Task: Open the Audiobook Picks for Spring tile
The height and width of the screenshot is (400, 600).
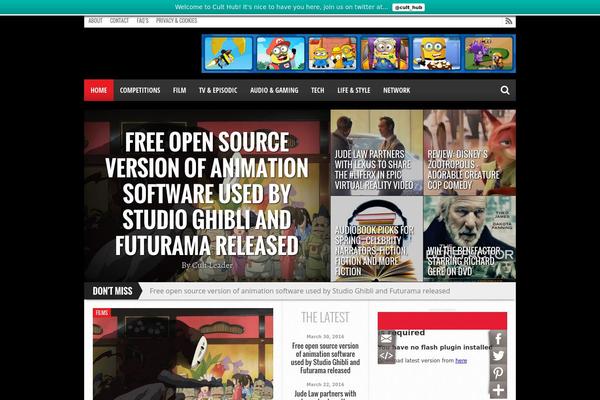Action: coord(377,239)
